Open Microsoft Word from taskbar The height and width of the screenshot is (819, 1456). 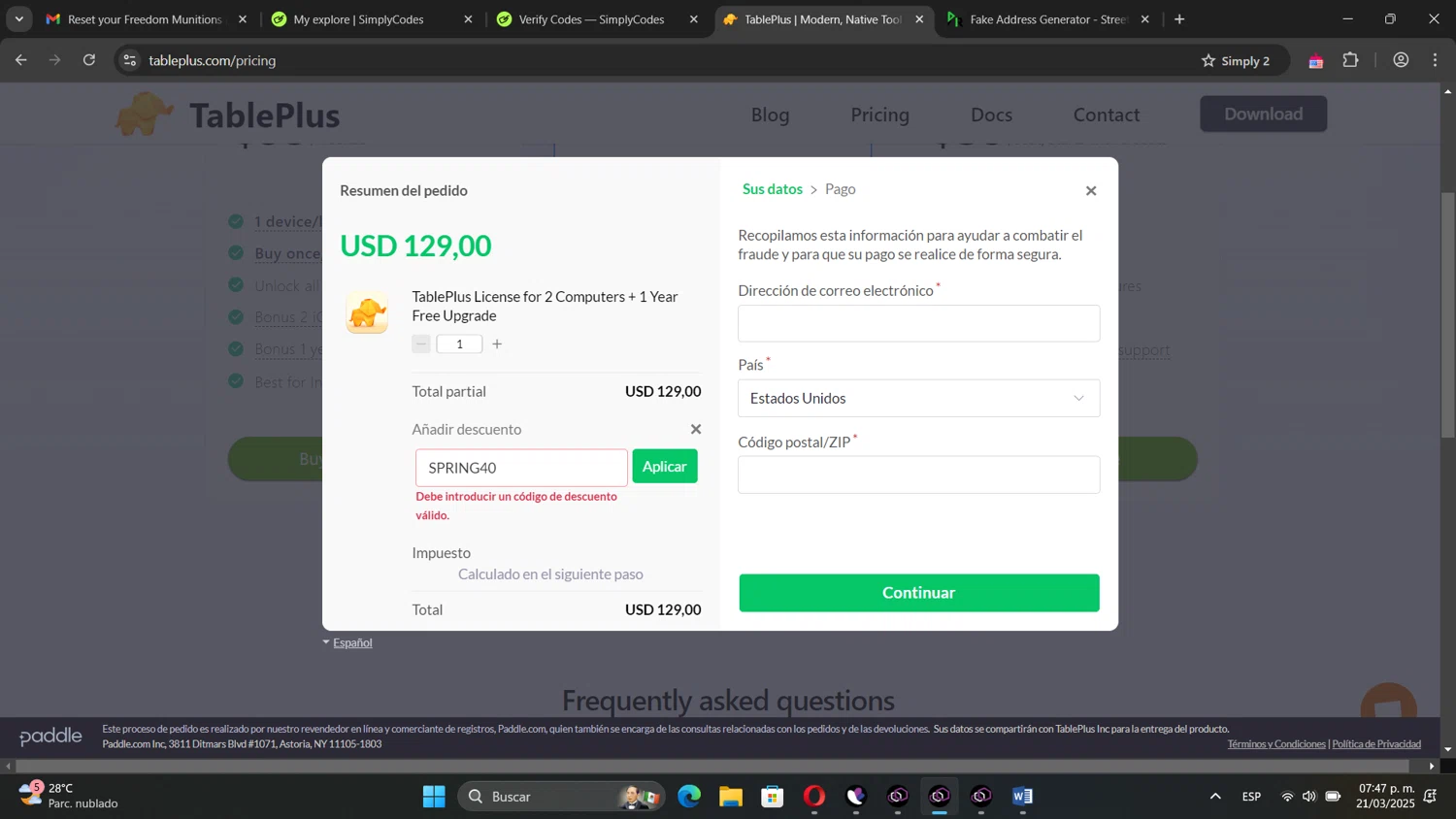coord(1023,797)
